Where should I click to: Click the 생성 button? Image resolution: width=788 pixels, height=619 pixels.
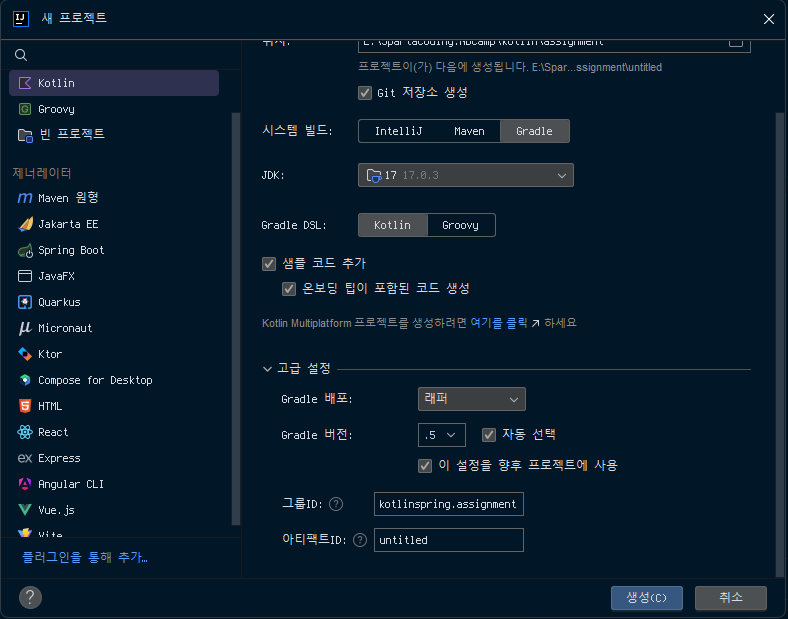(646, 597)
